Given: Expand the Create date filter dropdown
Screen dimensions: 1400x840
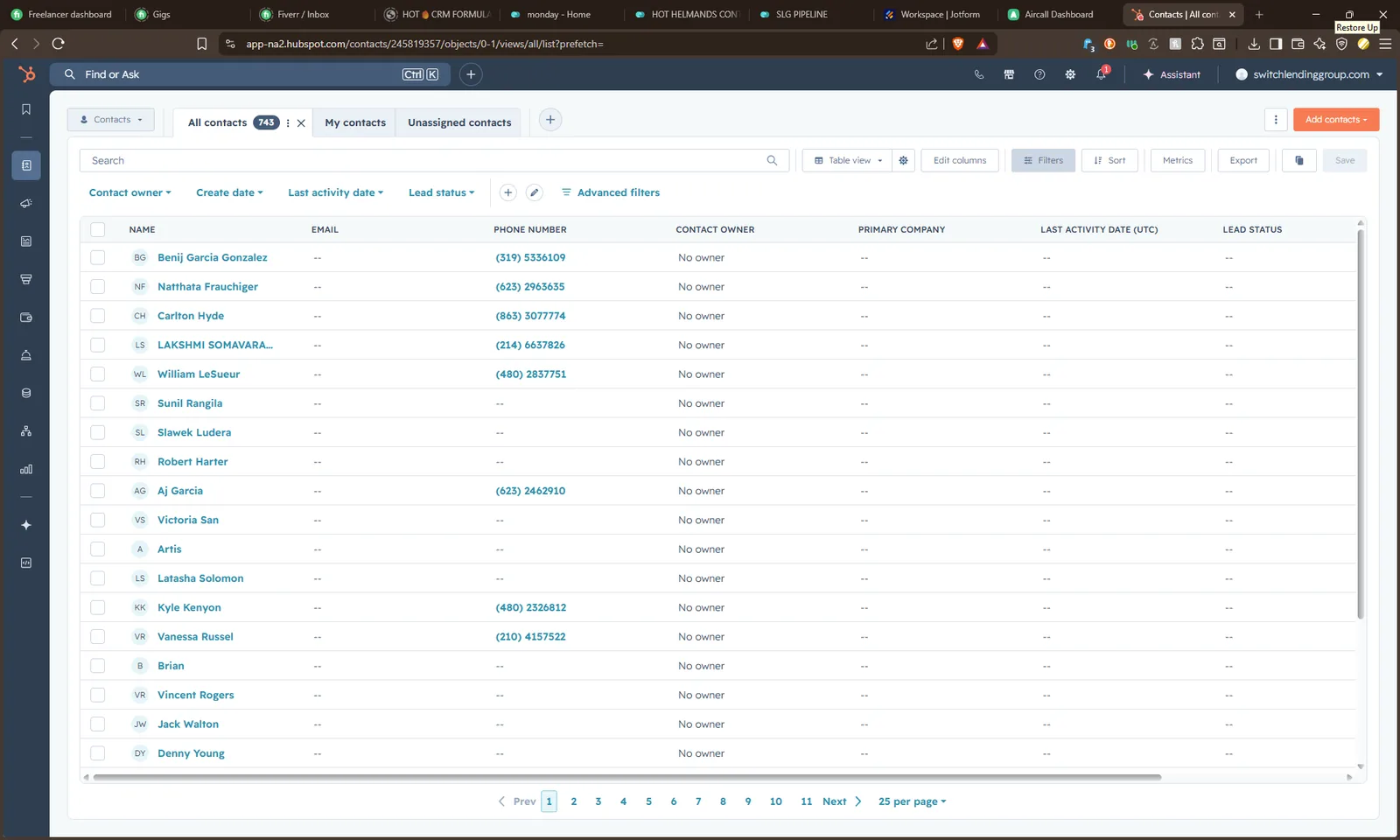Looking at the screenshot, I should pos(229,192).
